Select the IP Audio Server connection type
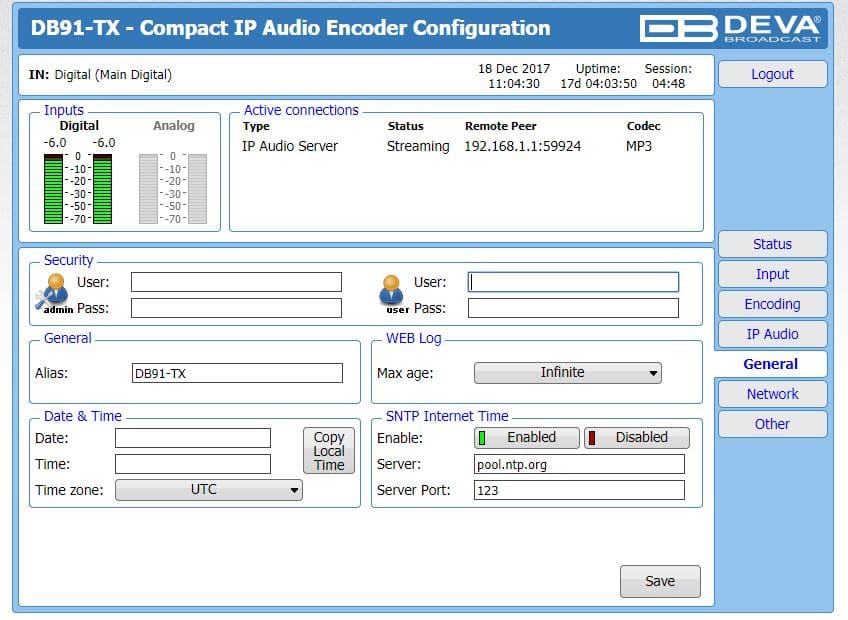This screenshot has width=848, height=620. click(290, 147)
